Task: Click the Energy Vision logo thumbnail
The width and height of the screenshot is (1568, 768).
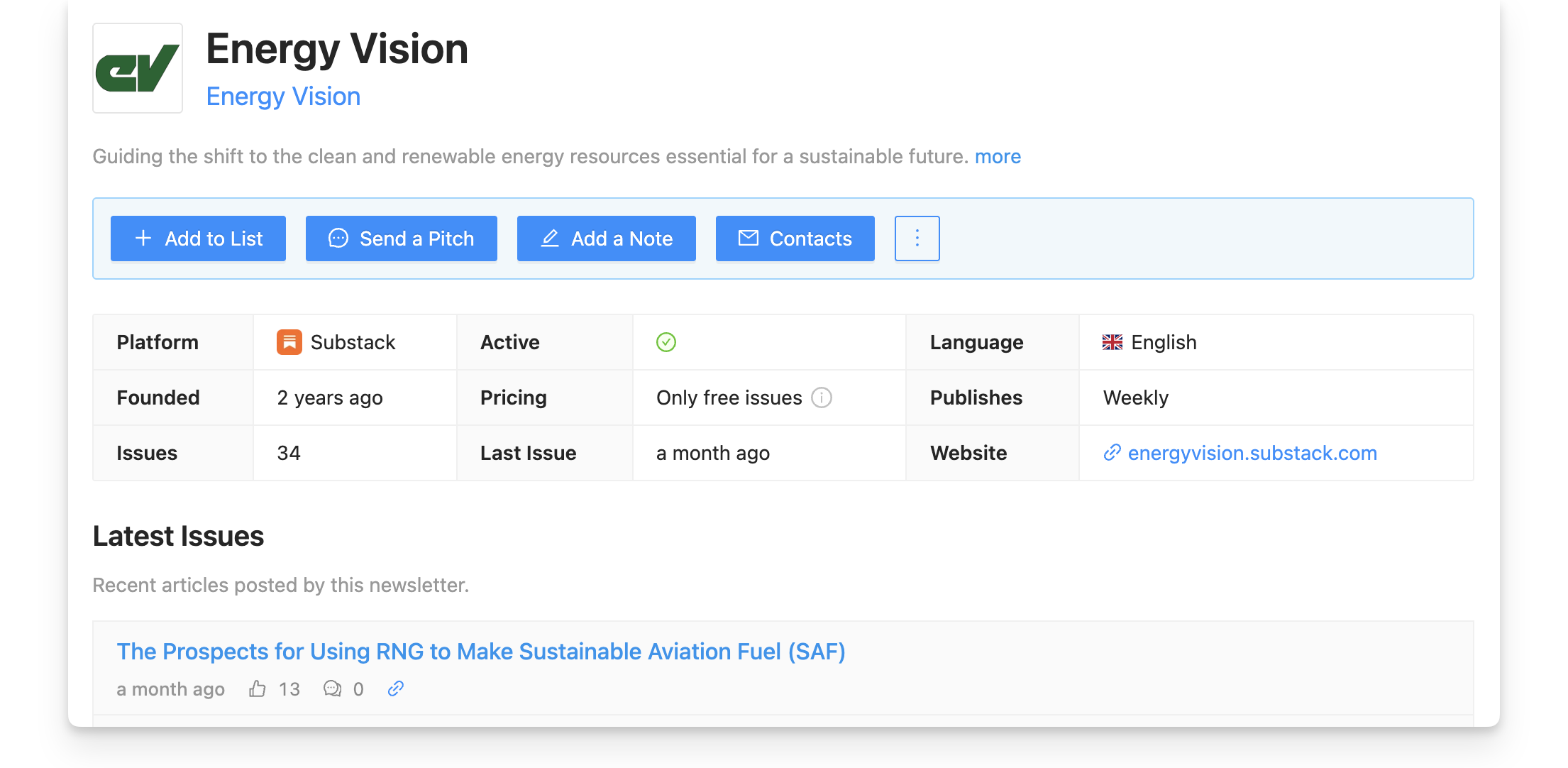Action: [x=138, y=68]
